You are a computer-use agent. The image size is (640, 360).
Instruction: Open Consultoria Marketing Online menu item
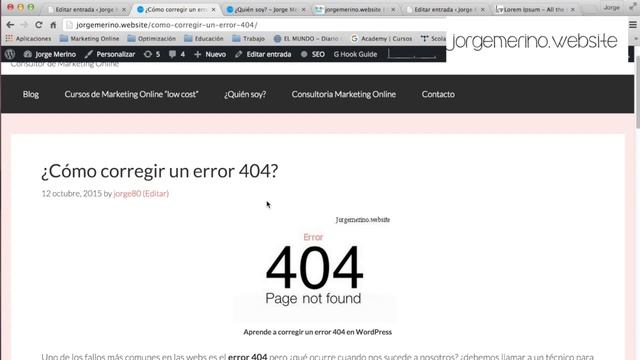[344, 94]
